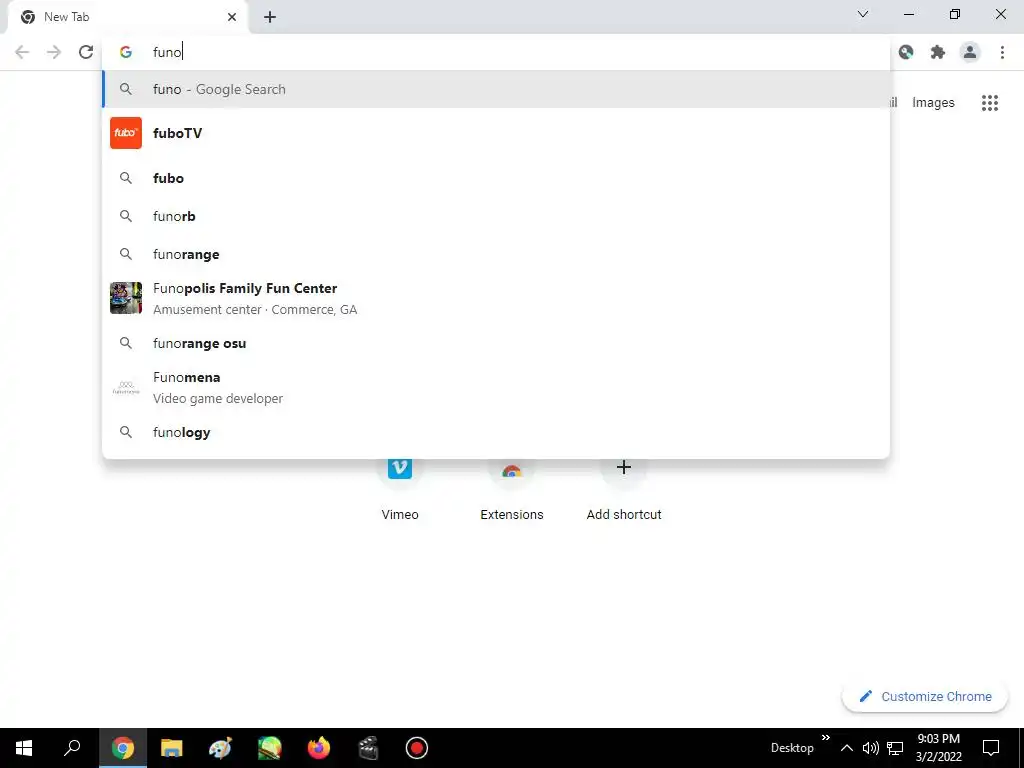Open the Images link
1024x768 pixels.
click(933, 103)
